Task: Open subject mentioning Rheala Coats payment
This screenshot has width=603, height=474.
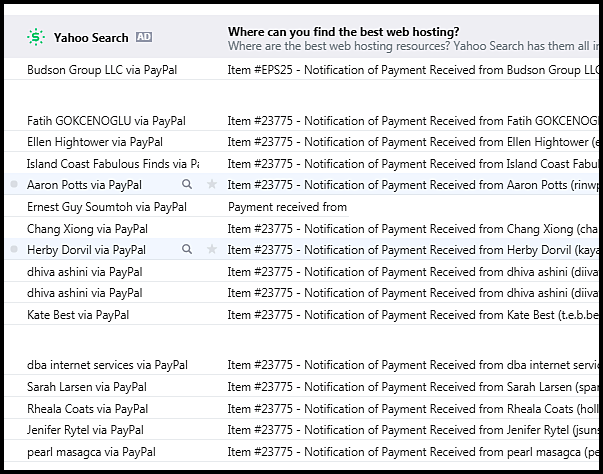Action: (413, 409)
